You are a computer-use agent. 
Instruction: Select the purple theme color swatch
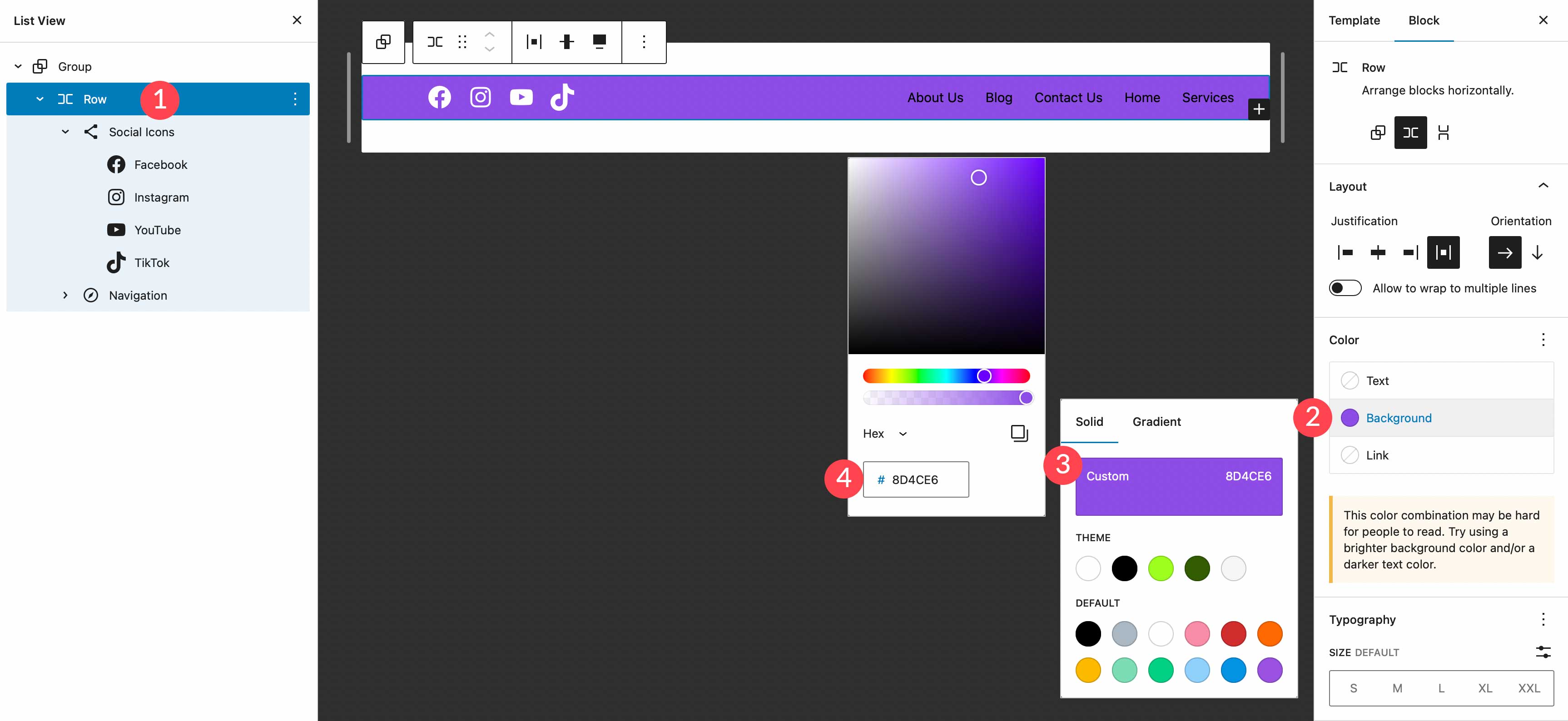[1269, 670]
